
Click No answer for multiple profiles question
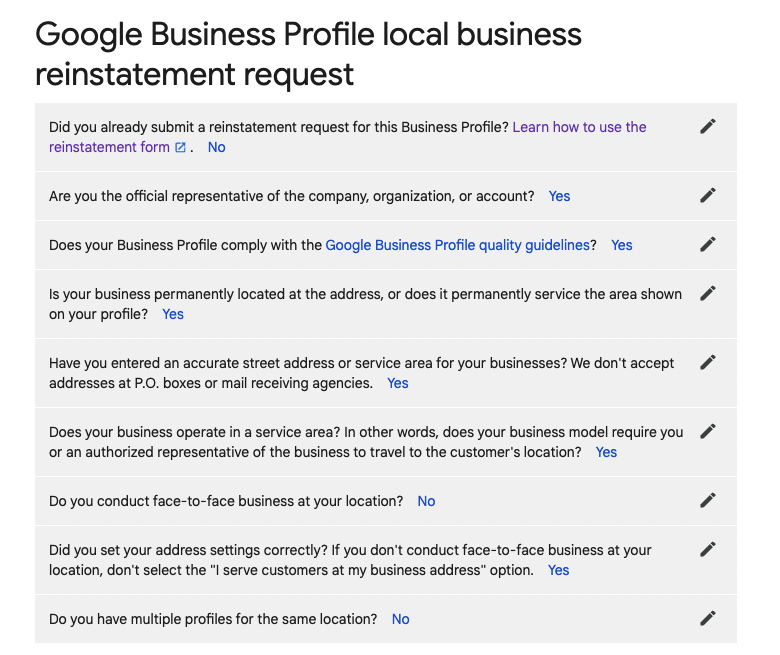click(400, 619)
